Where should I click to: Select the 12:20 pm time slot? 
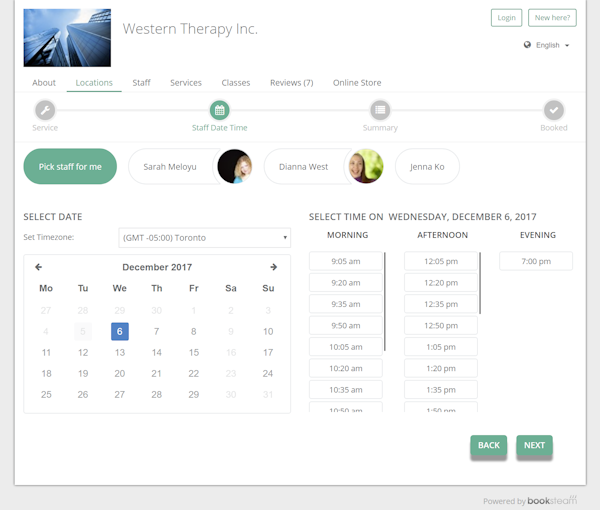pos(441,283)
